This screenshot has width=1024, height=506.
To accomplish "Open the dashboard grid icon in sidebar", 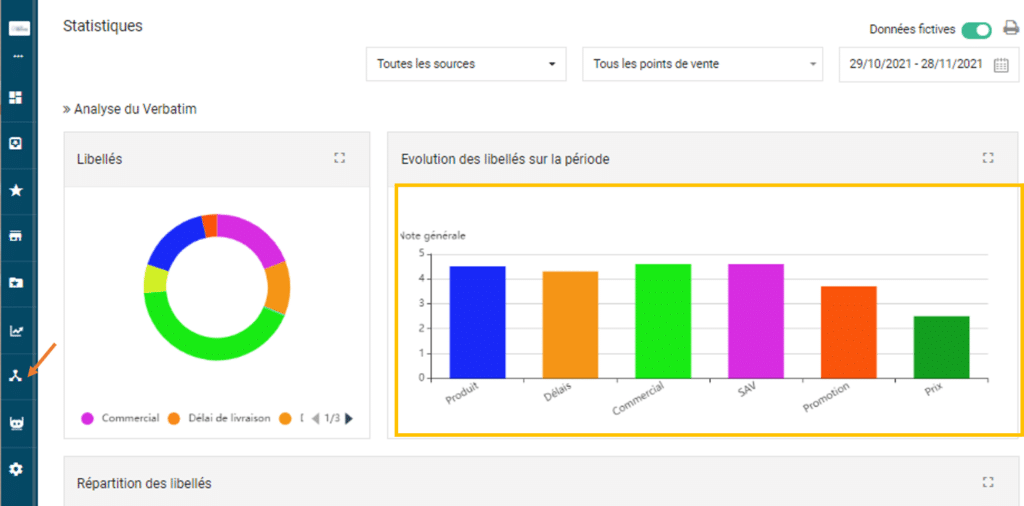I will (x=16, y=97).
